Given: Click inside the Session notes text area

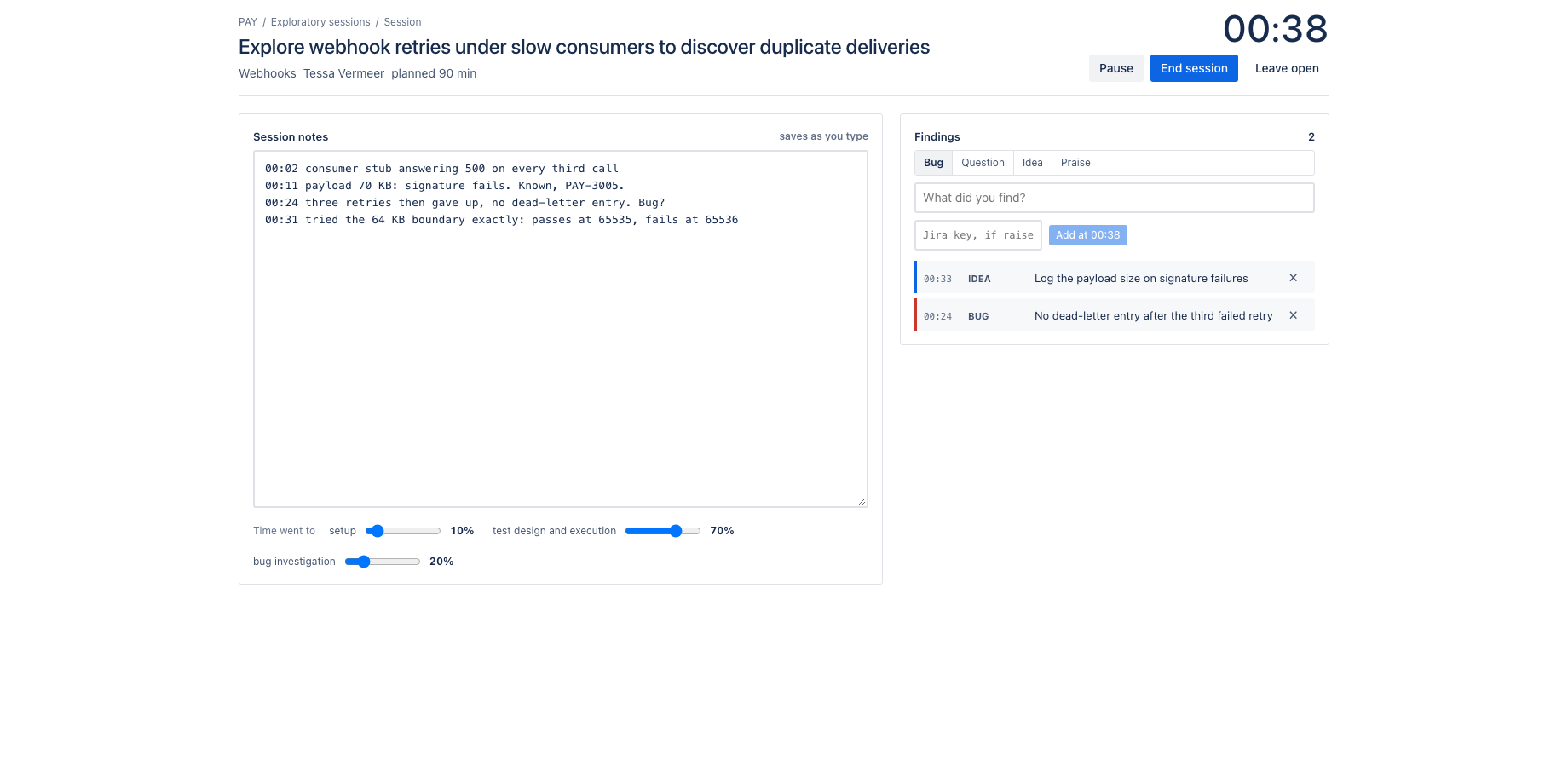Looking at the screenshot, I should (x=561, y=329).
